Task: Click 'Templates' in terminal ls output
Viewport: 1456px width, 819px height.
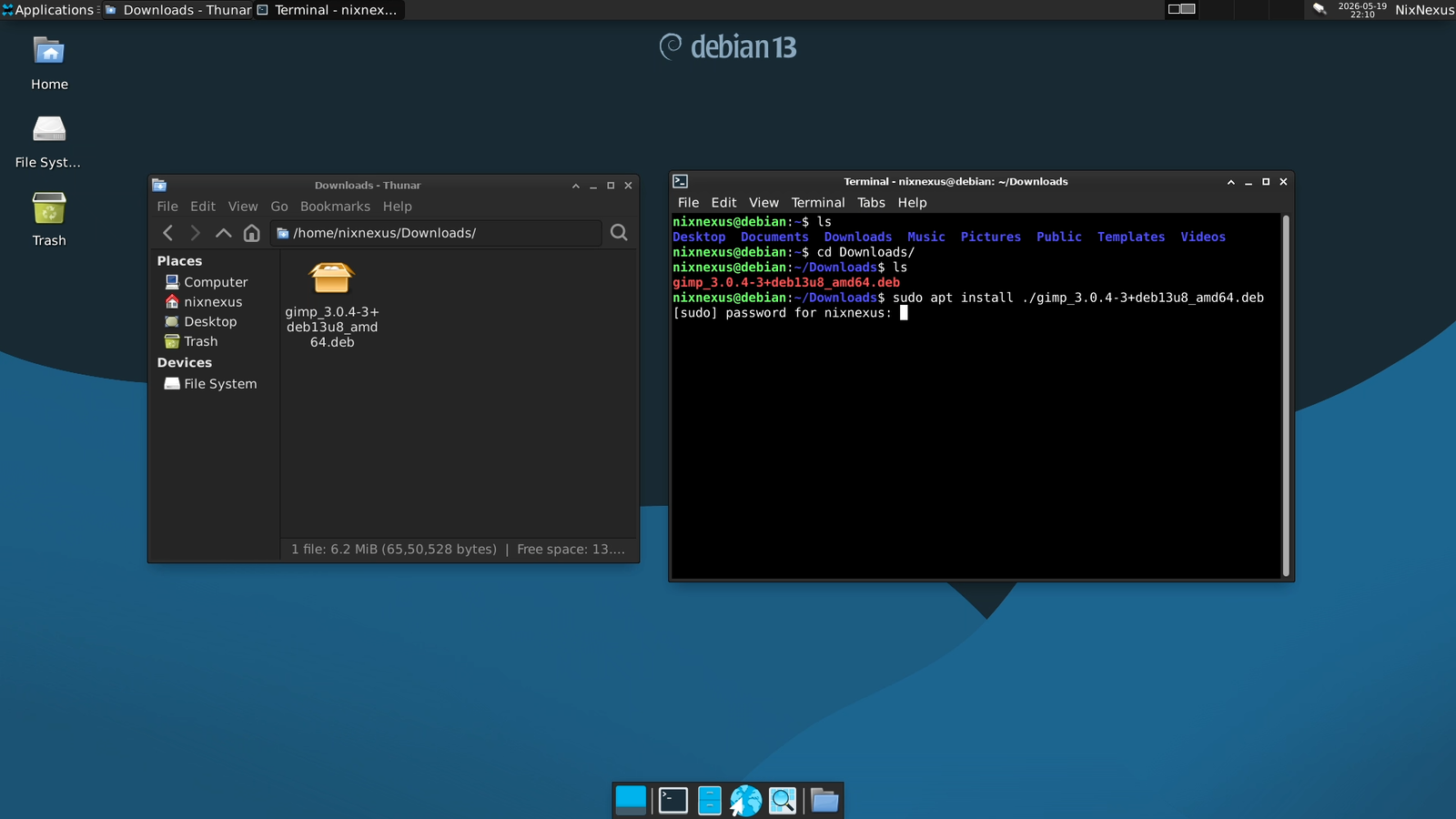Action: [x=1131, y=238]
